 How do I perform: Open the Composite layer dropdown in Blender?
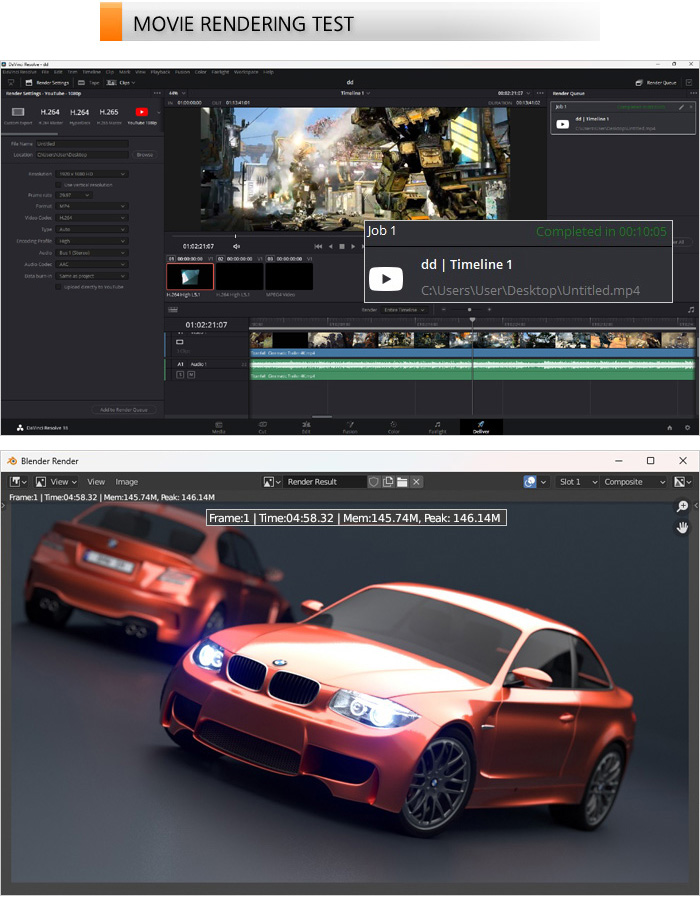pyautogui.click(x=635, y=482)
